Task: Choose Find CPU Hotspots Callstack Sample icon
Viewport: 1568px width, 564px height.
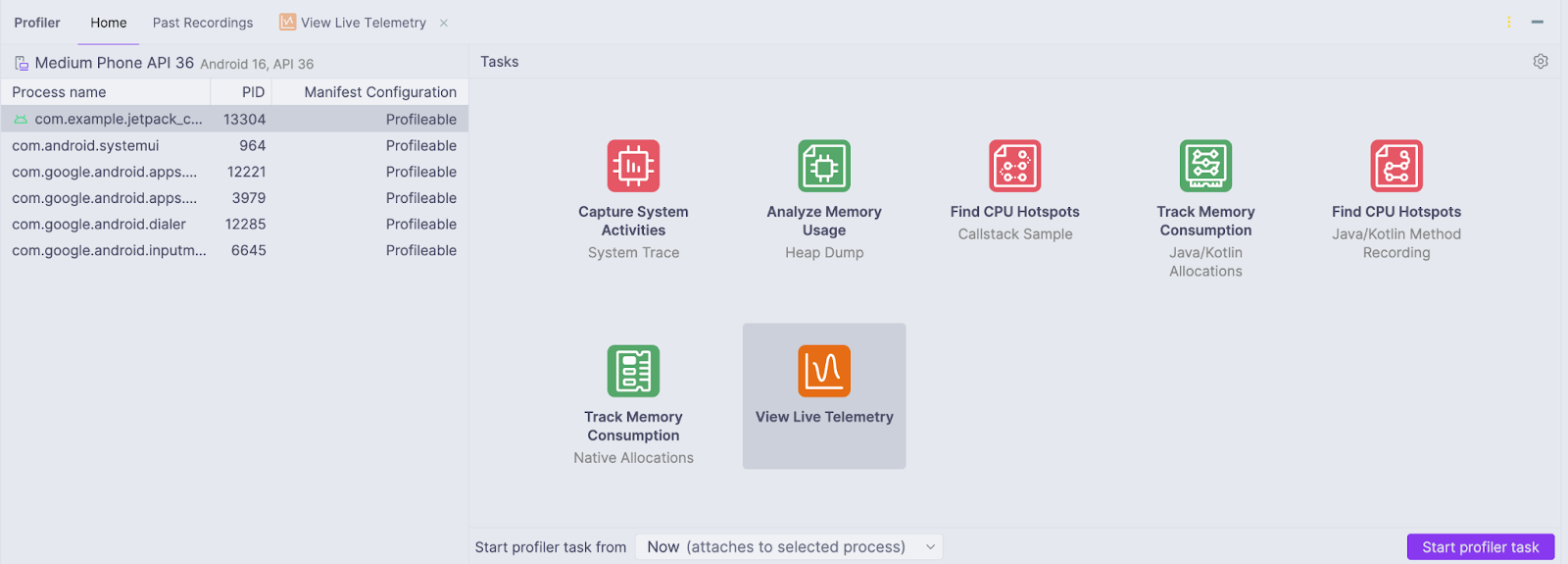Action: coord(1014,166)
